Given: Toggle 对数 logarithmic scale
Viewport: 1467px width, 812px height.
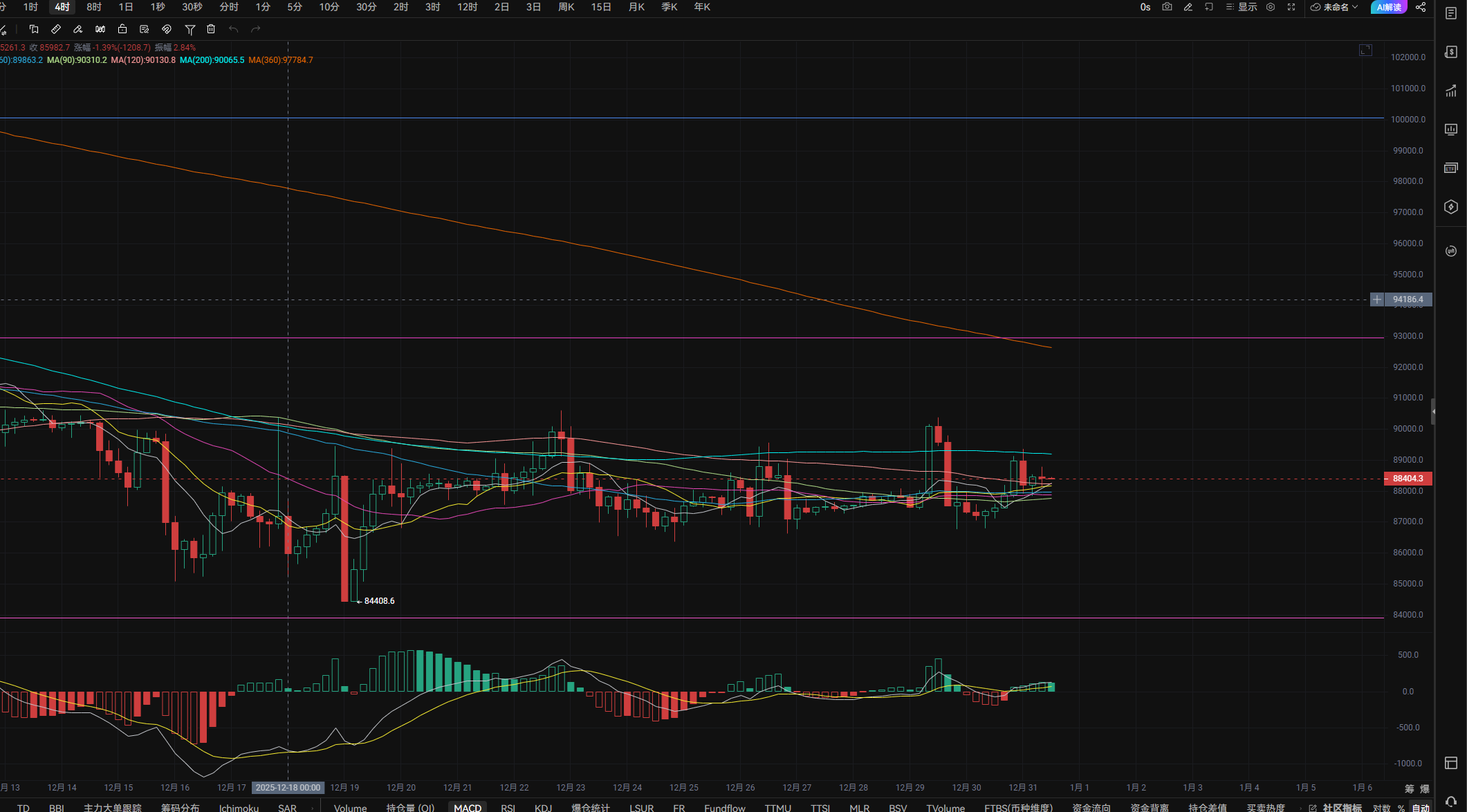Looking at the screenshot, I should coord(1381,807).
